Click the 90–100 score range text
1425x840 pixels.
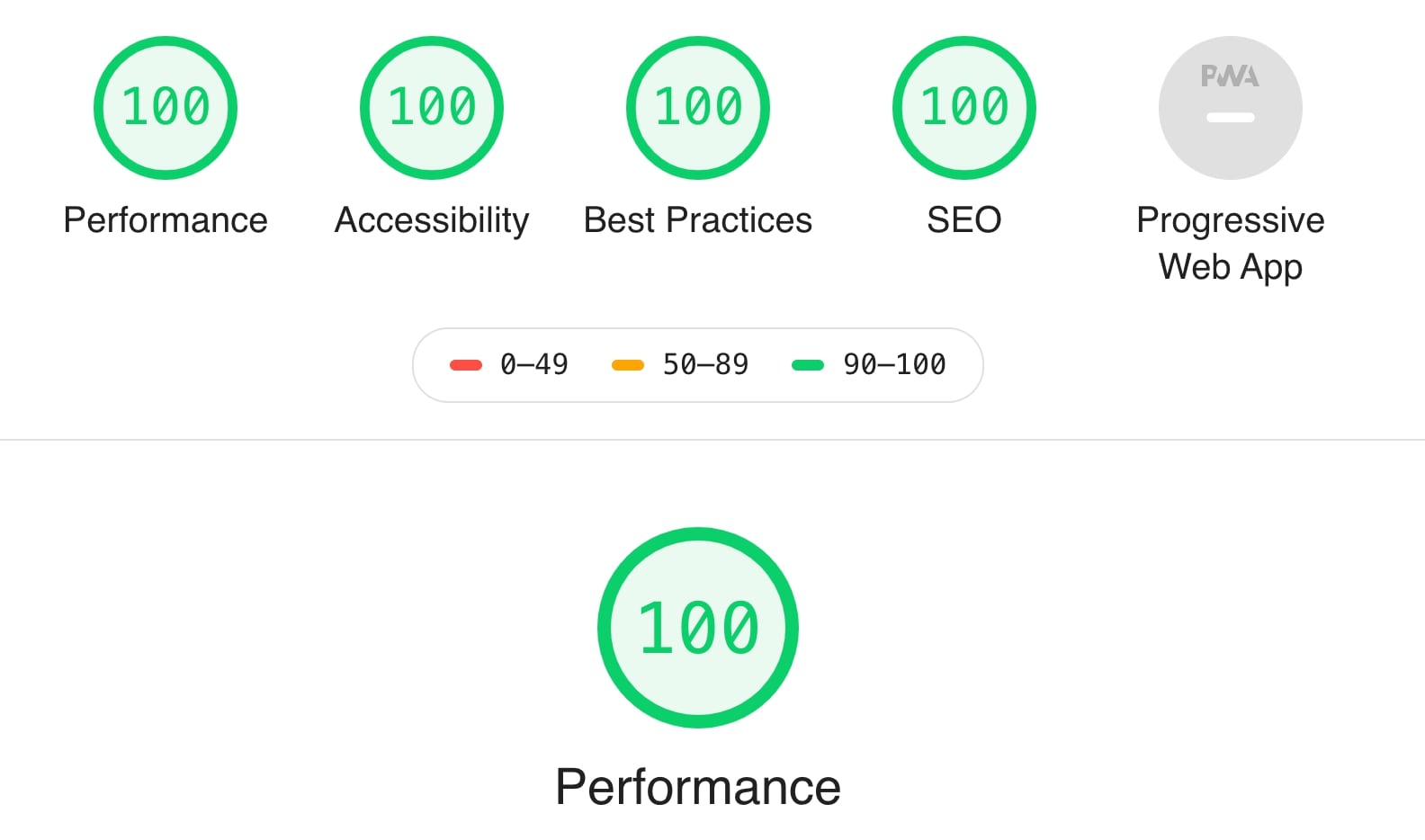click(894, 365)
